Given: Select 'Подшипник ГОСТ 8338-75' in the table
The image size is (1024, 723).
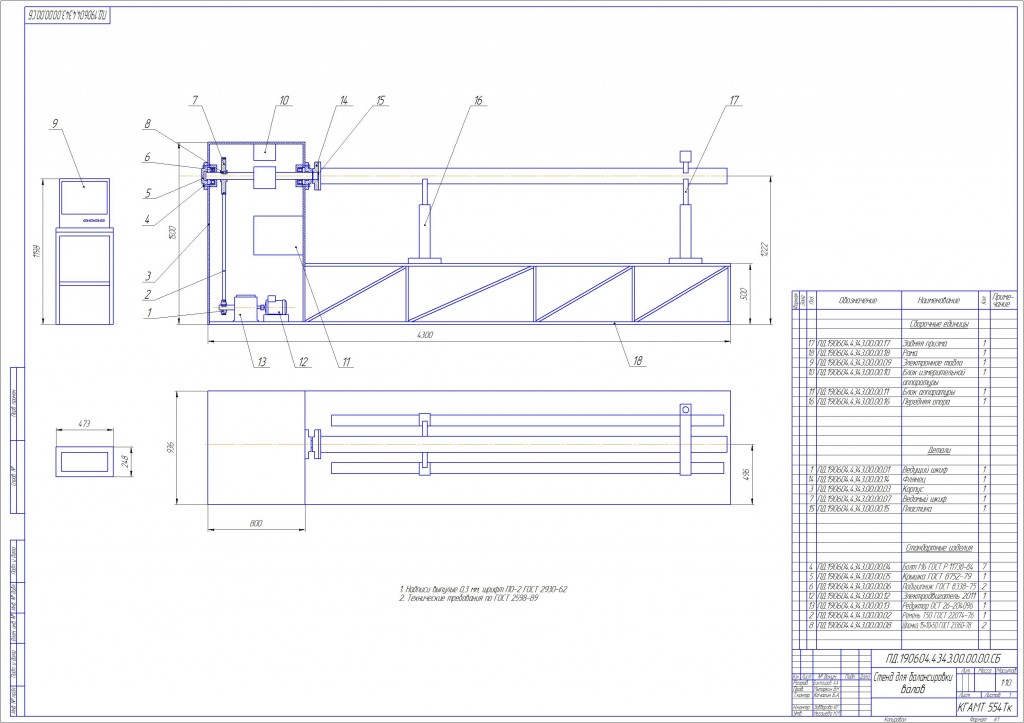Looking at the screenshot, I should pyautogui.click(x=939, y=586).
